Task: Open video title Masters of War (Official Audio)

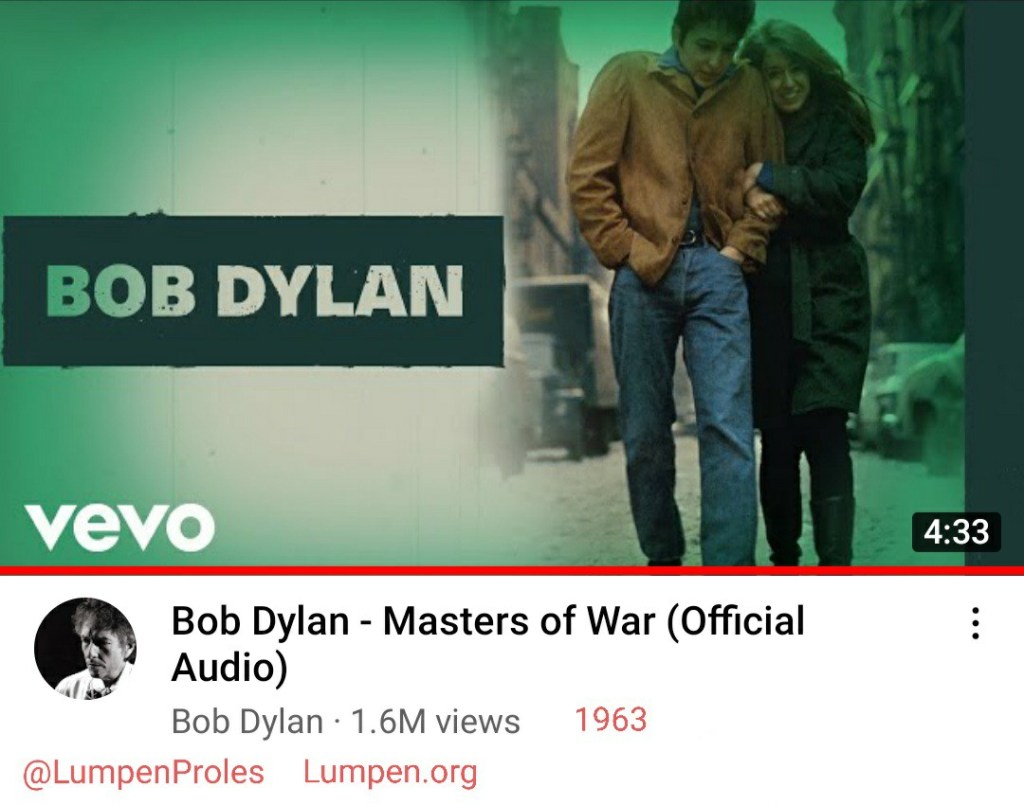Action: click(488, 643)
